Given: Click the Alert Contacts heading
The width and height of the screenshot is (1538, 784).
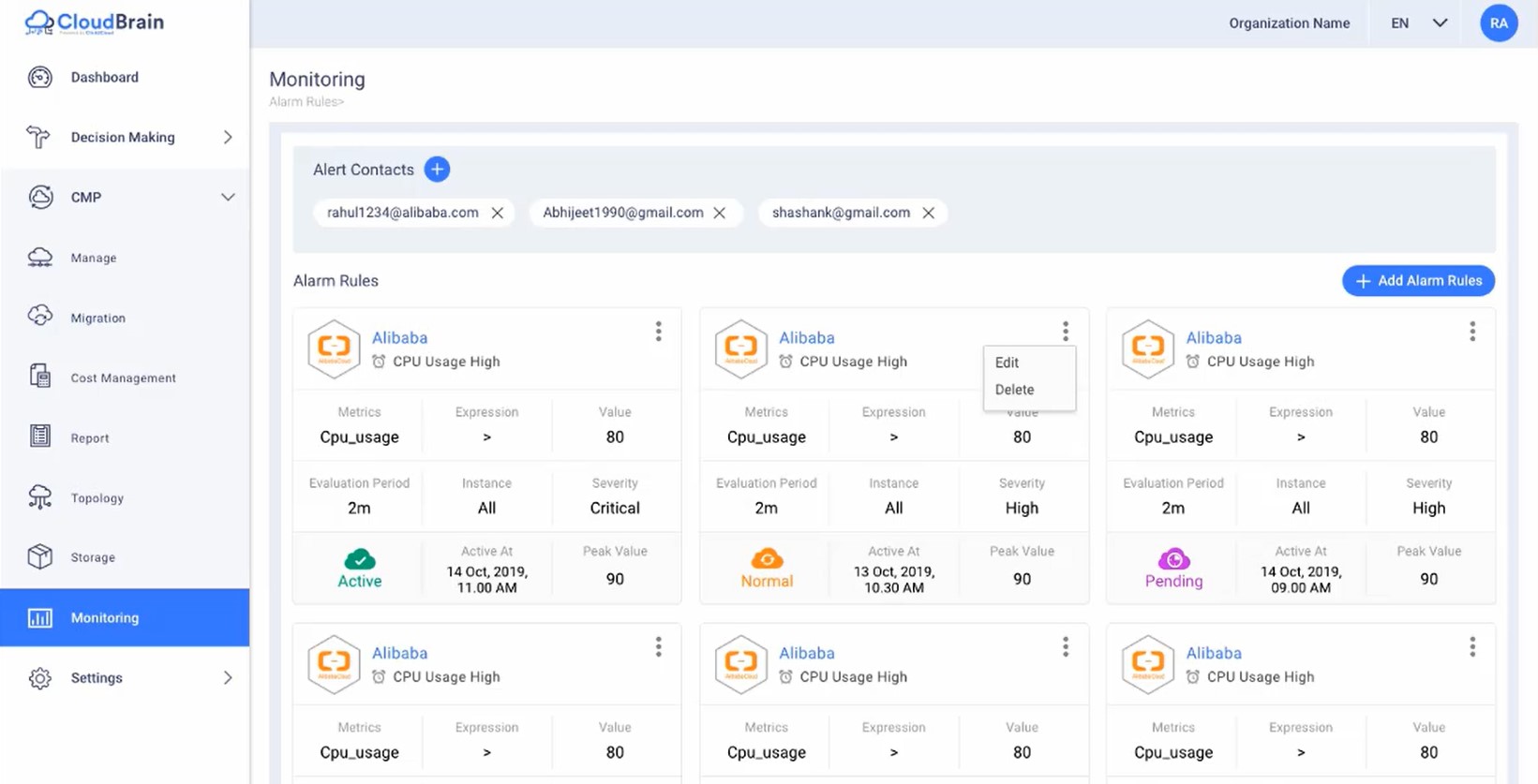Looking at the screenshot, I should [x=364, y=170].
